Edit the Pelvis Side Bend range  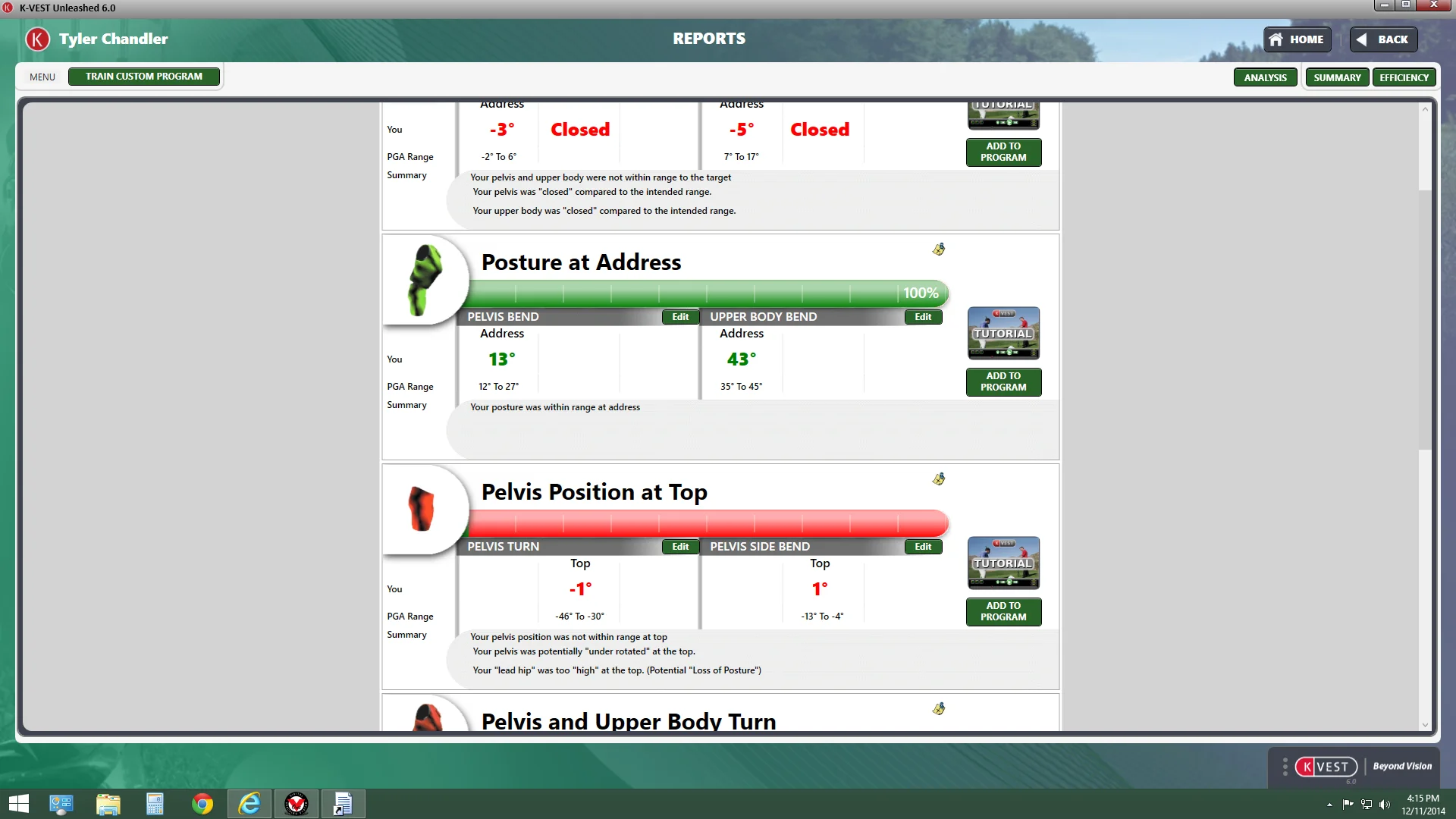[x=922, y=547]
